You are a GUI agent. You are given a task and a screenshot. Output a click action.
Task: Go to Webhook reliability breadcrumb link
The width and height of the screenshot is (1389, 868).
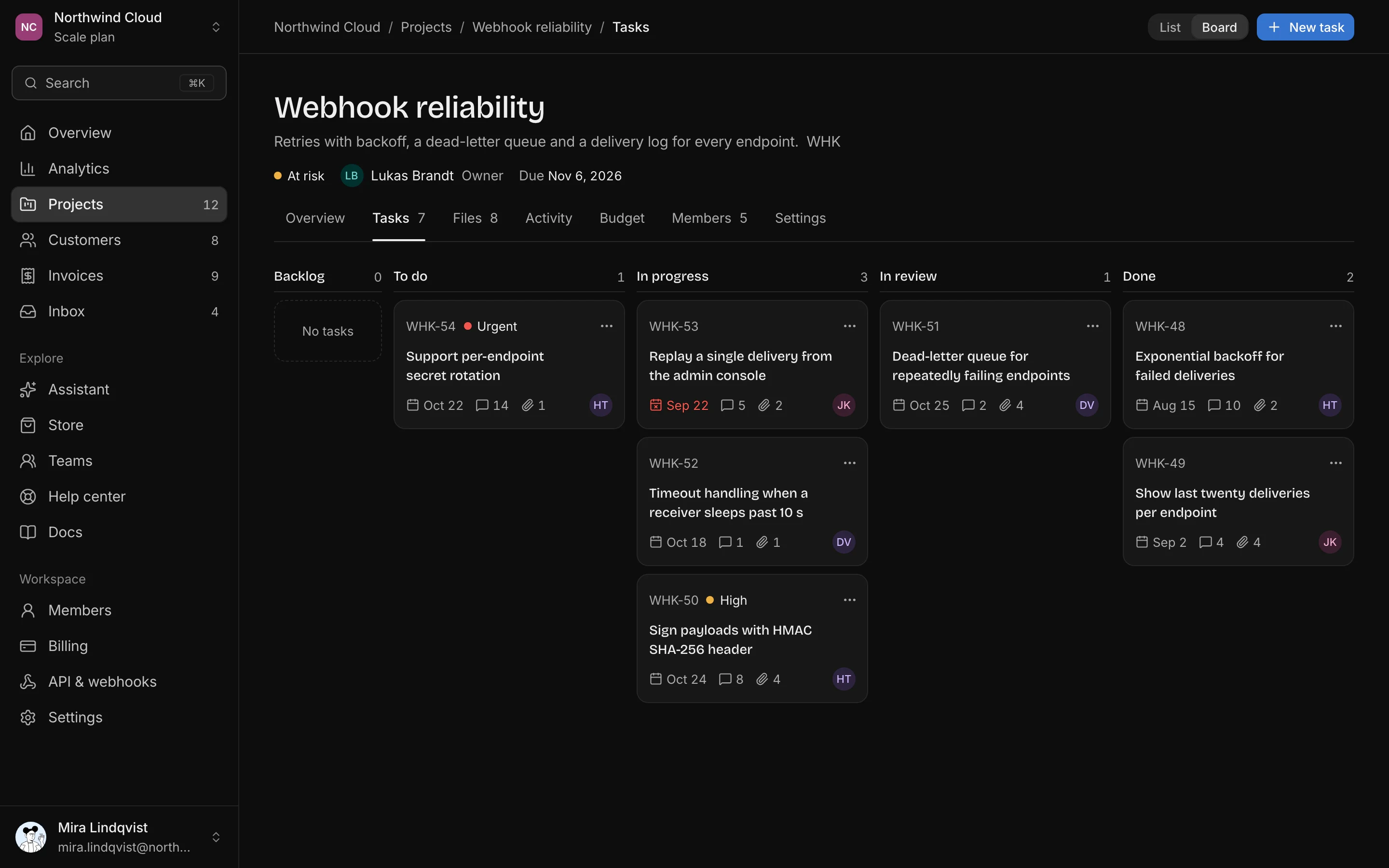(x=531, y=27)
